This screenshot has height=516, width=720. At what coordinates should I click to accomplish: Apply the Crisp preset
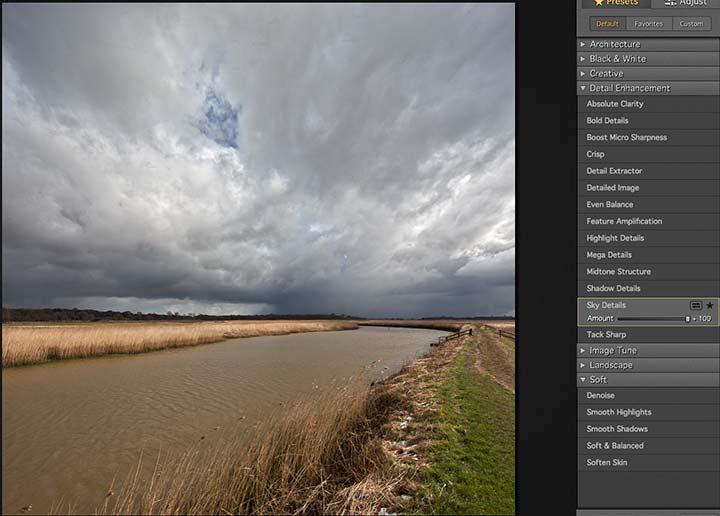coord(648,154)
